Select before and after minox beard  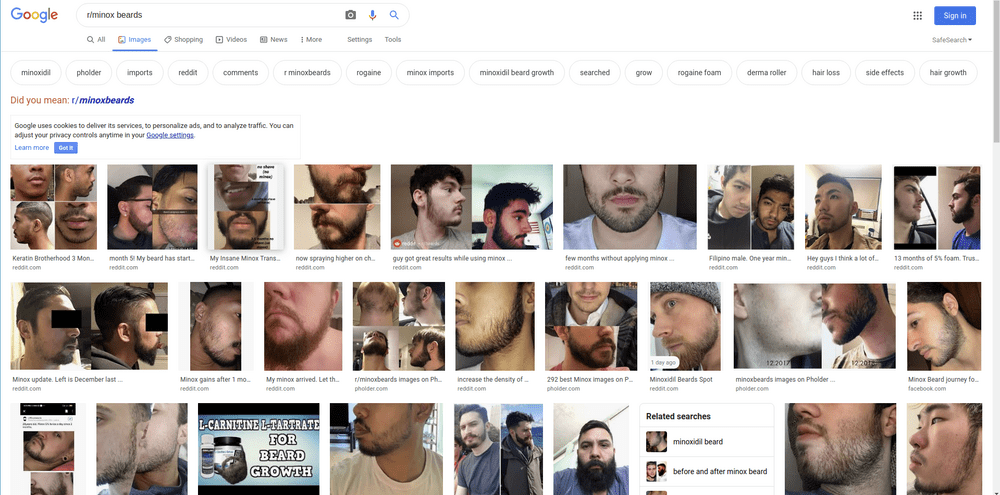(x=707, y=471)
